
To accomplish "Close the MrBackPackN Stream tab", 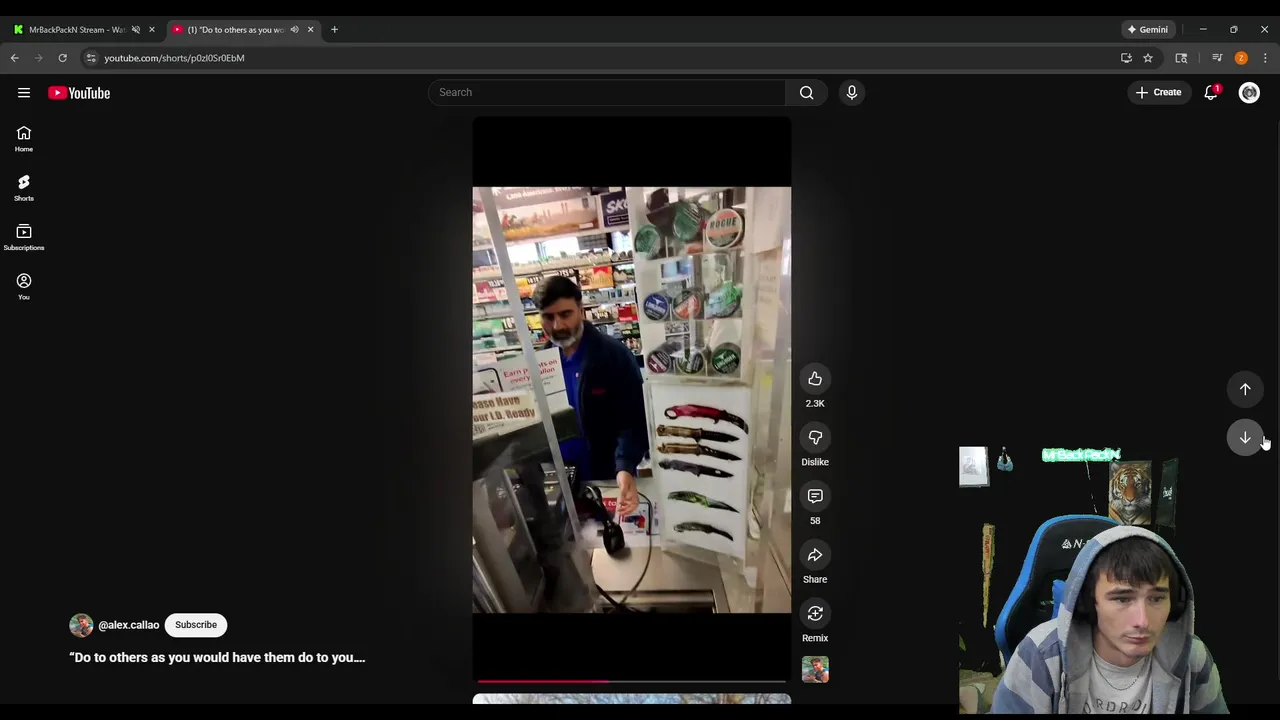I will pos(152,29).
